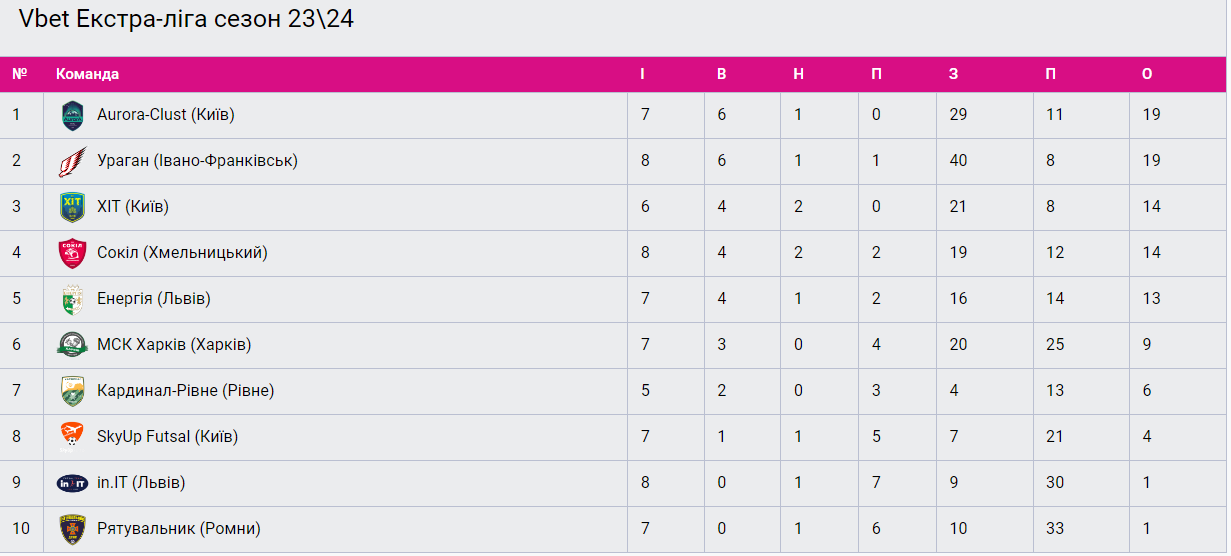The image size is (1231, 556).
Task: Click the Ураган team logo
Action: pyautogui.click(x=73, y=162)
